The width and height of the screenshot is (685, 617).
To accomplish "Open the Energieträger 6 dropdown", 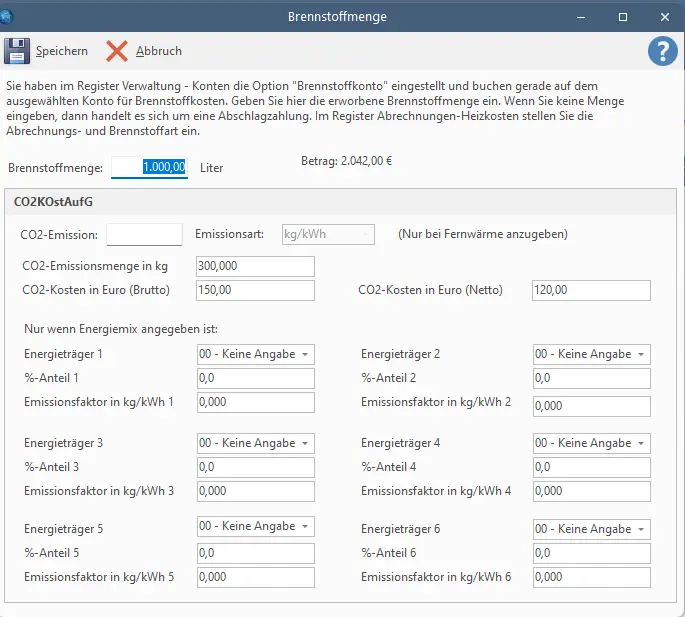I will click(x=592, y=529).
